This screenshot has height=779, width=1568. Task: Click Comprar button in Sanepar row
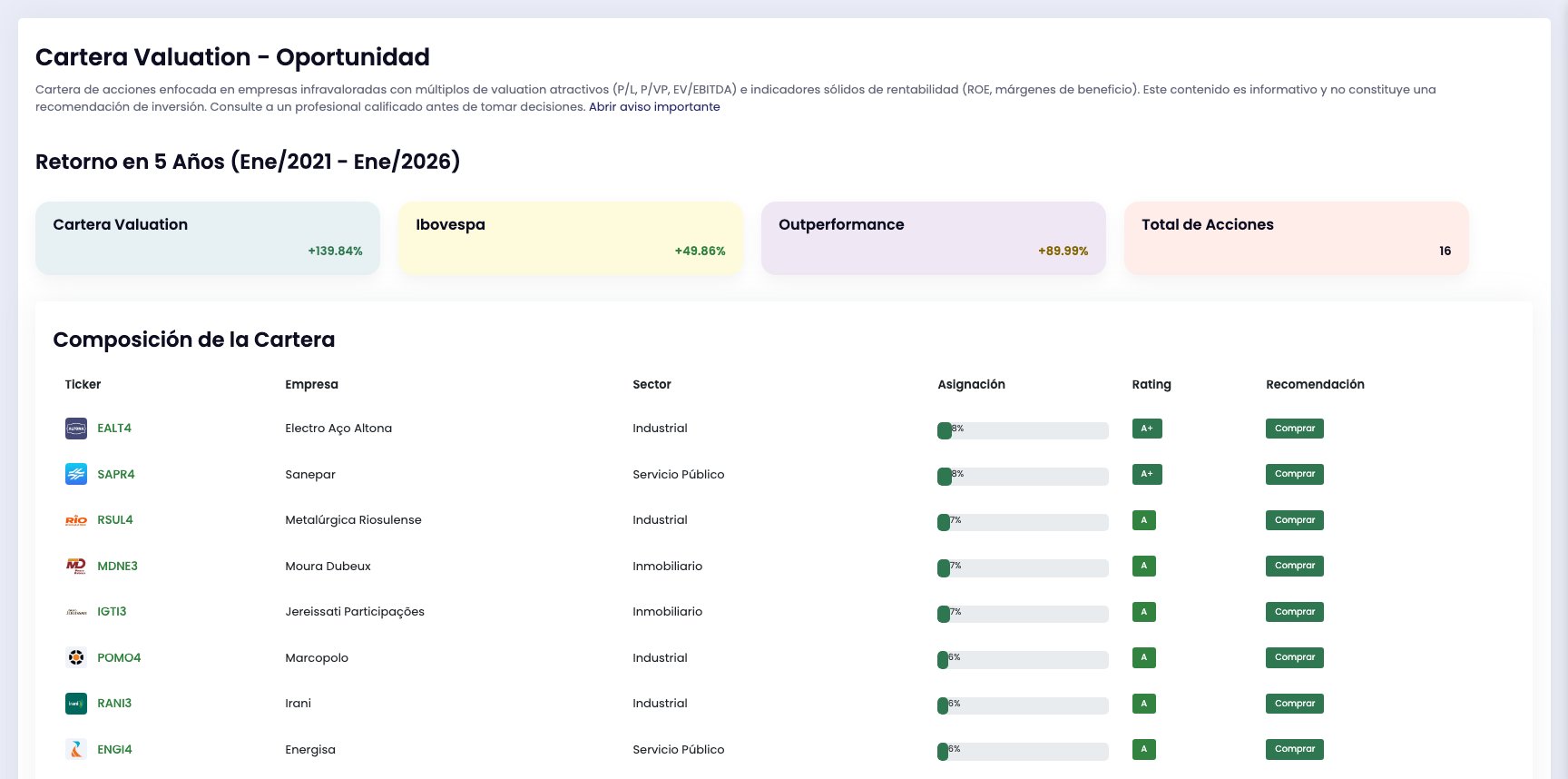[x=1295, y=474]
